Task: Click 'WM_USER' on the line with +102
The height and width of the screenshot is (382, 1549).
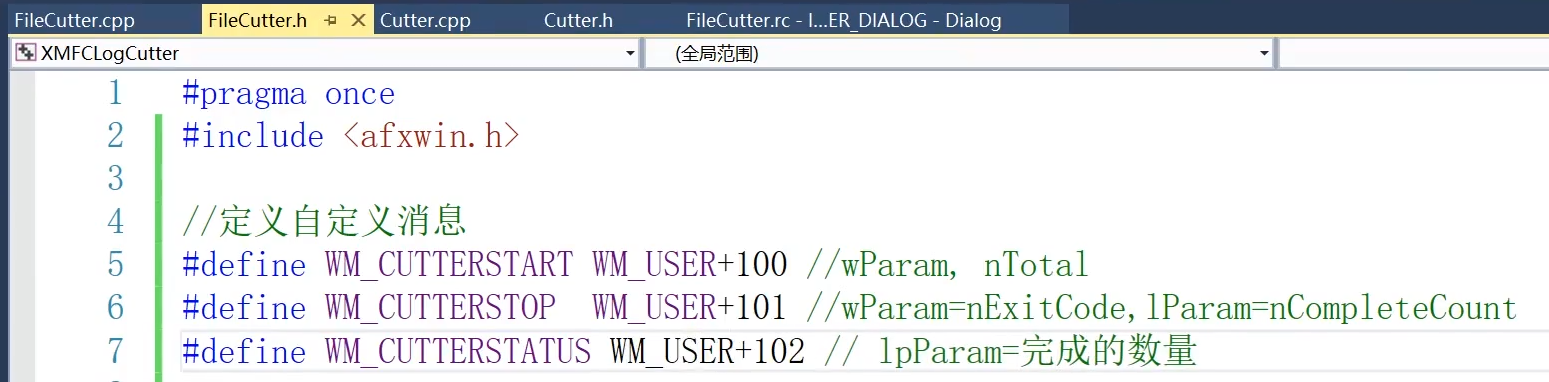Action: click(672, 352)
